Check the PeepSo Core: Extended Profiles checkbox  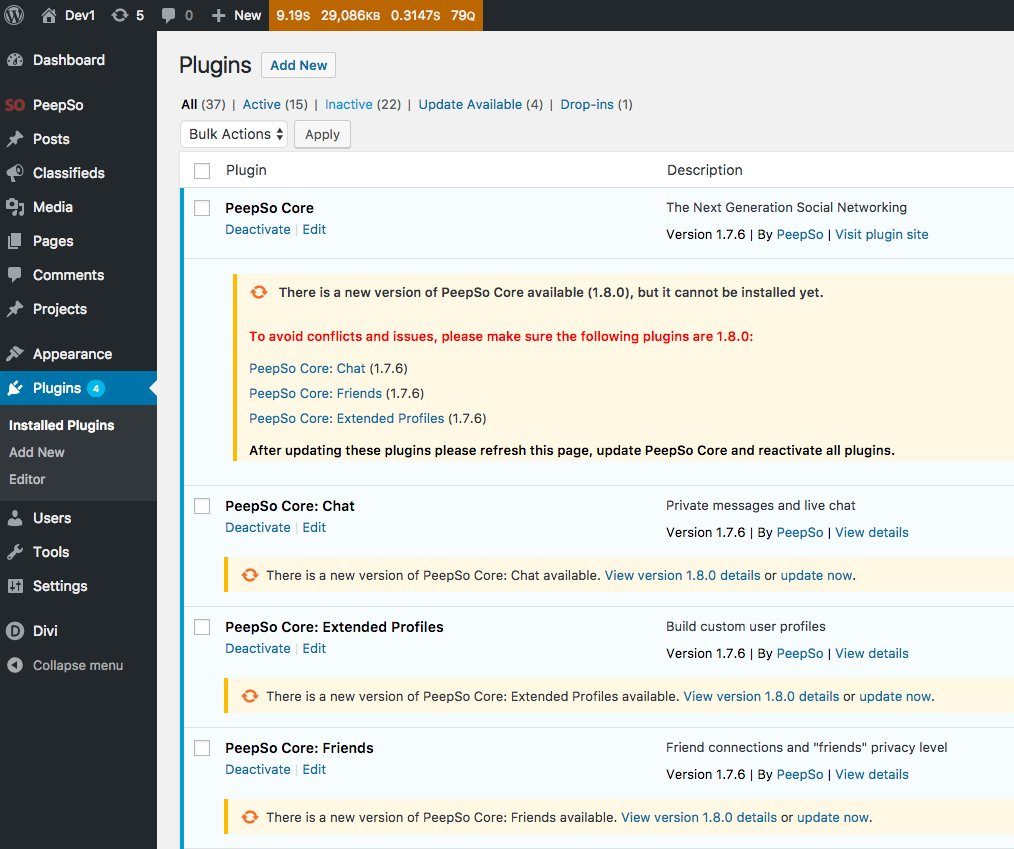(202, 627)
